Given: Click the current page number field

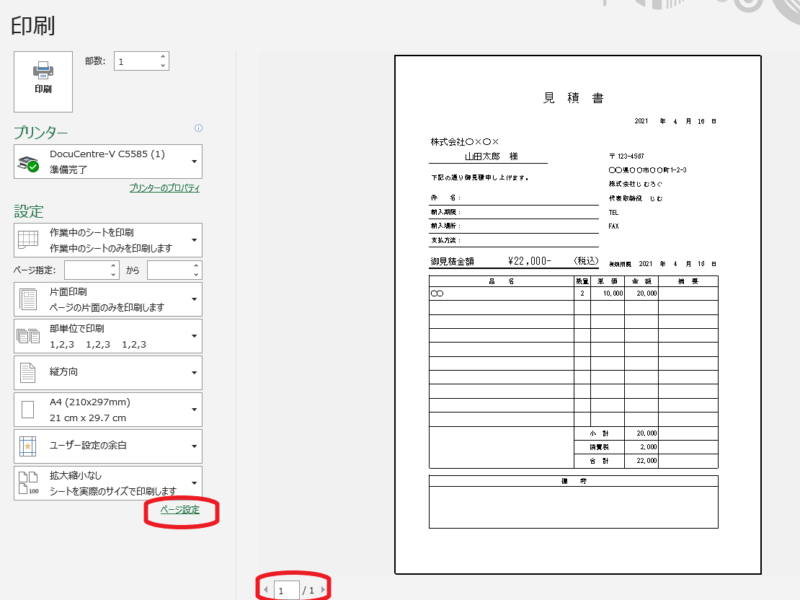Looking at the screenshot, I should coord(286,591).
